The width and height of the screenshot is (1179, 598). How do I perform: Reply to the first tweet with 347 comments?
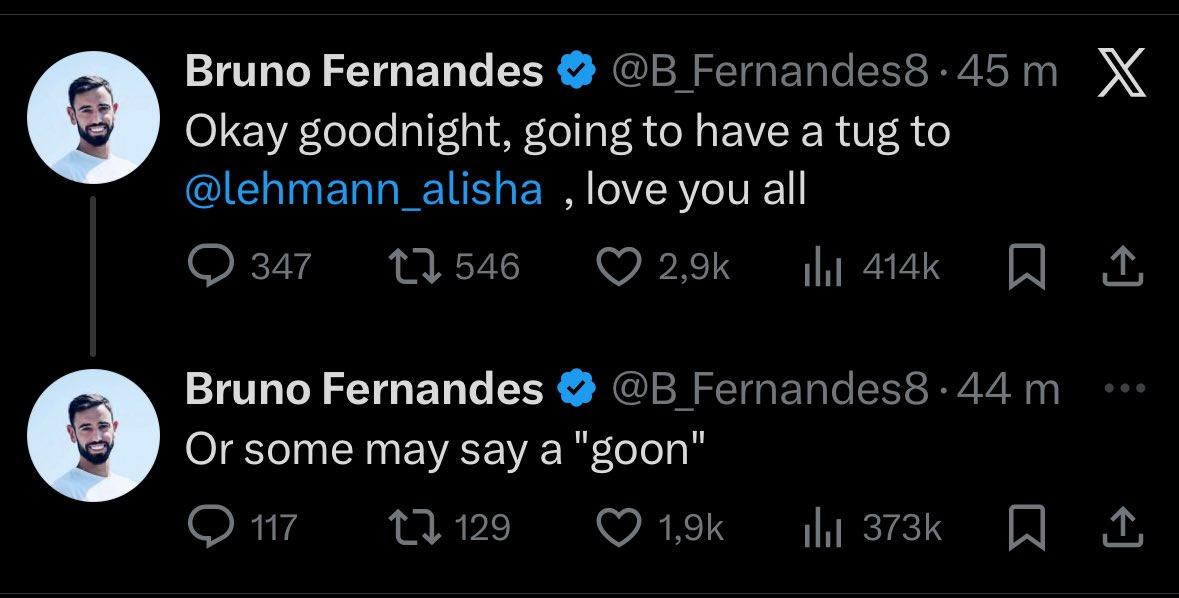(210, 265)
